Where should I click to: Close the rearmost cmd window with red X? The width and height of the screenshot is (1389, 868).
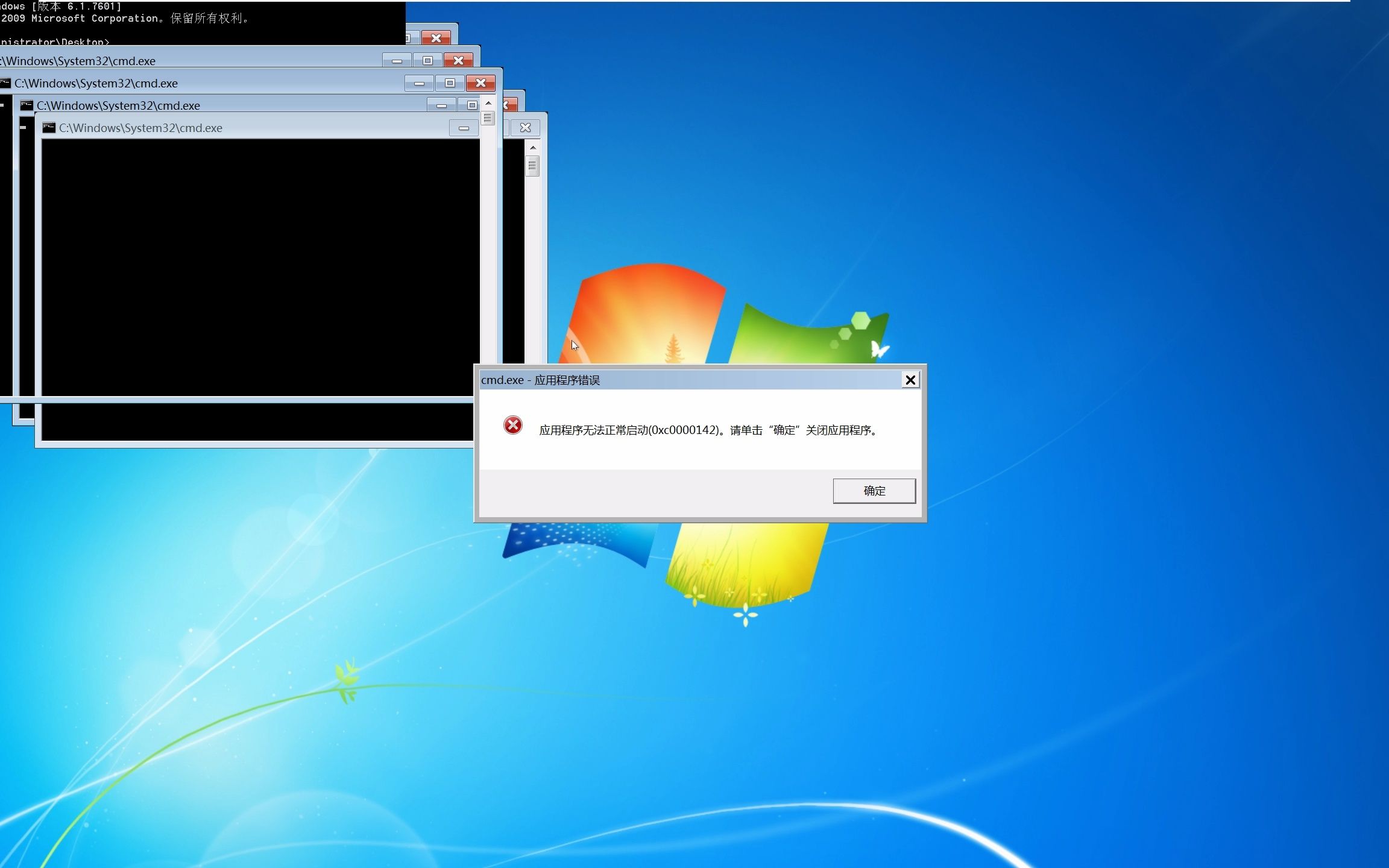(x=436, y=38)
